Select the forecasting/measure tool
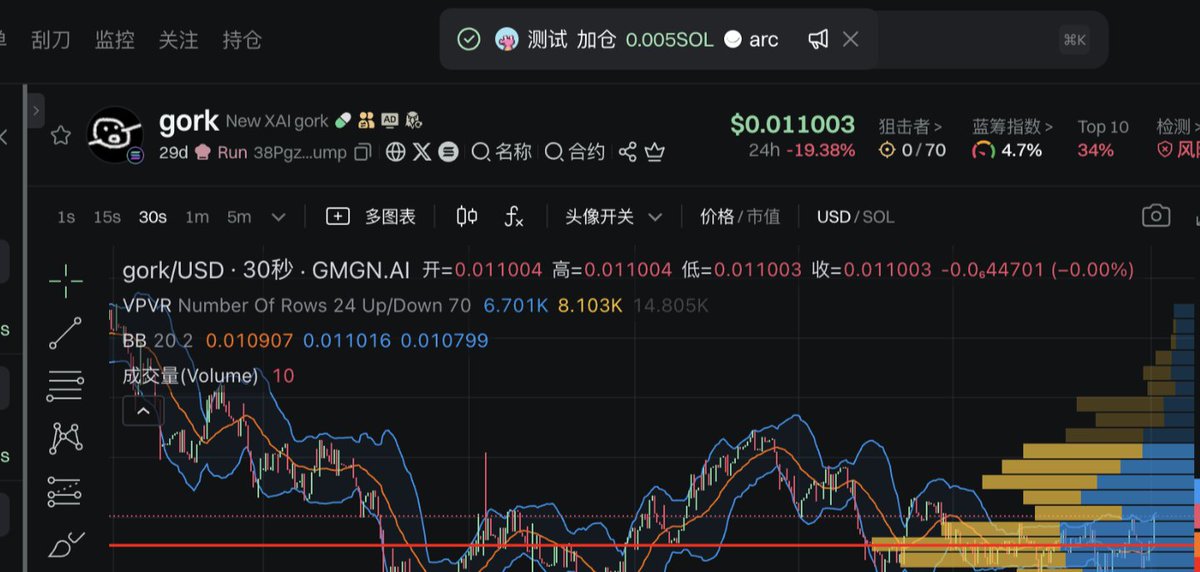The image size is (1200, 572). 66,491
